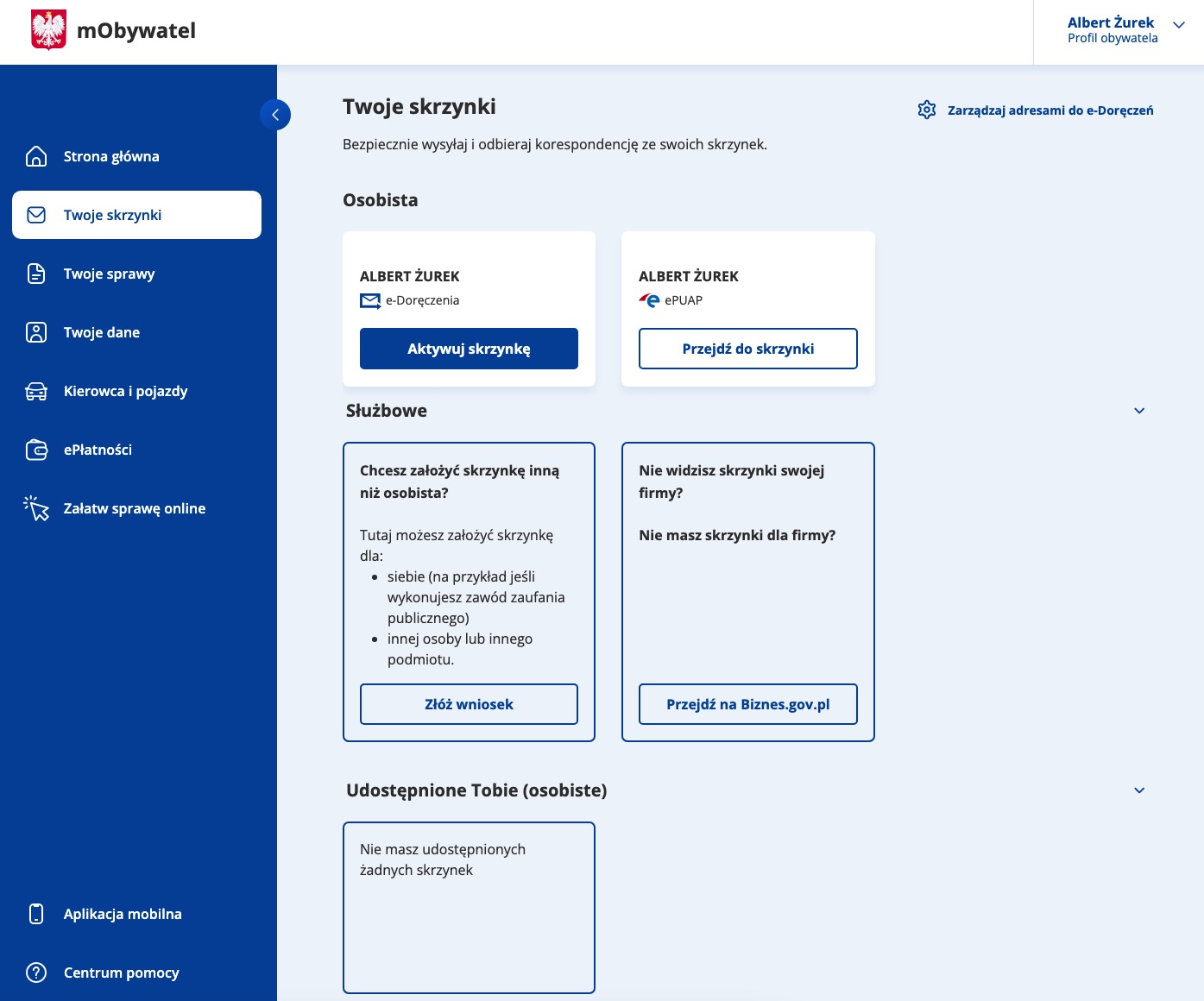The height and width of the screenshot is (1001, 1204).
Task: Click the Osobista section heading
Action: (x=380, y=200)
